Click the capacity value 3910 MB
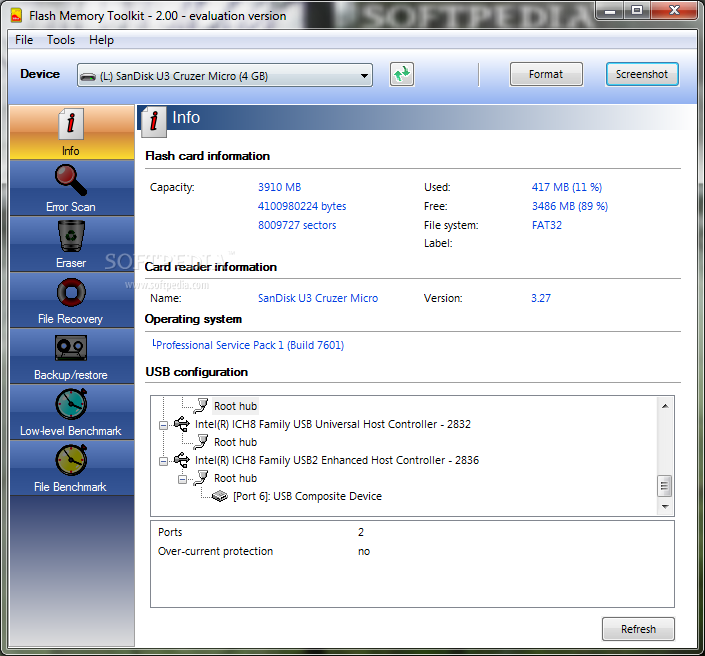The height and width of the screenshot is (656, 705). tap(279, 187)
